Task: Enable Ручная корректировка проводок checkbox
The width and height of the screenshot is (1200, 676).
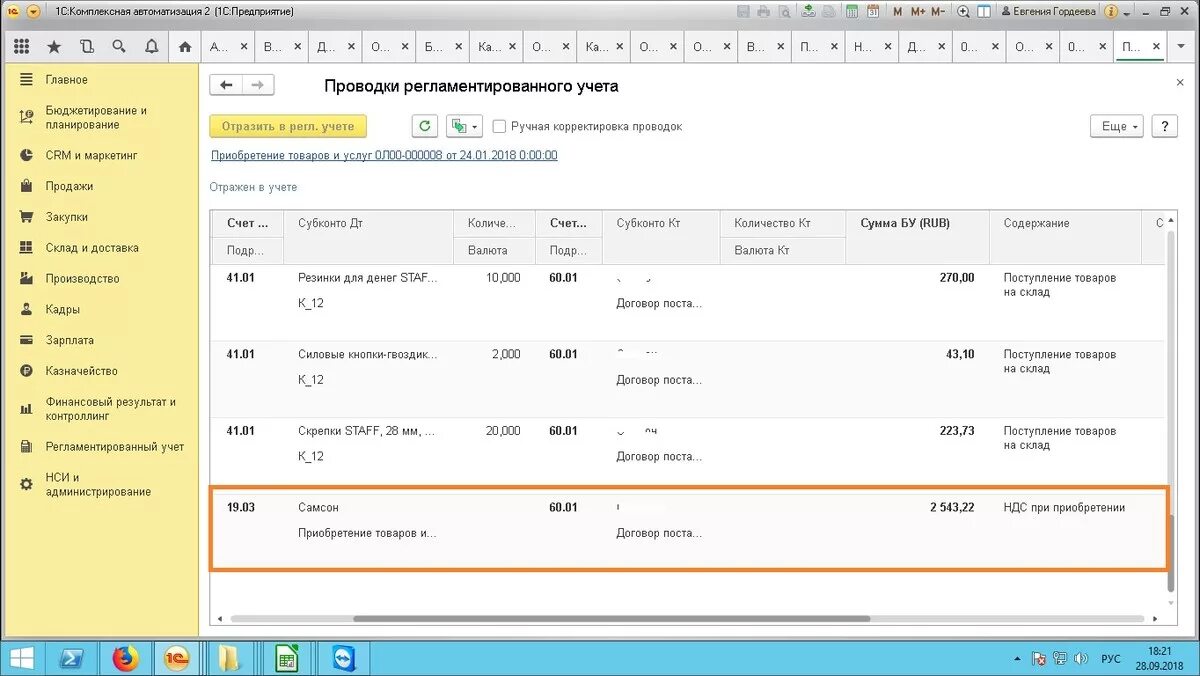Action: [499, 127]
